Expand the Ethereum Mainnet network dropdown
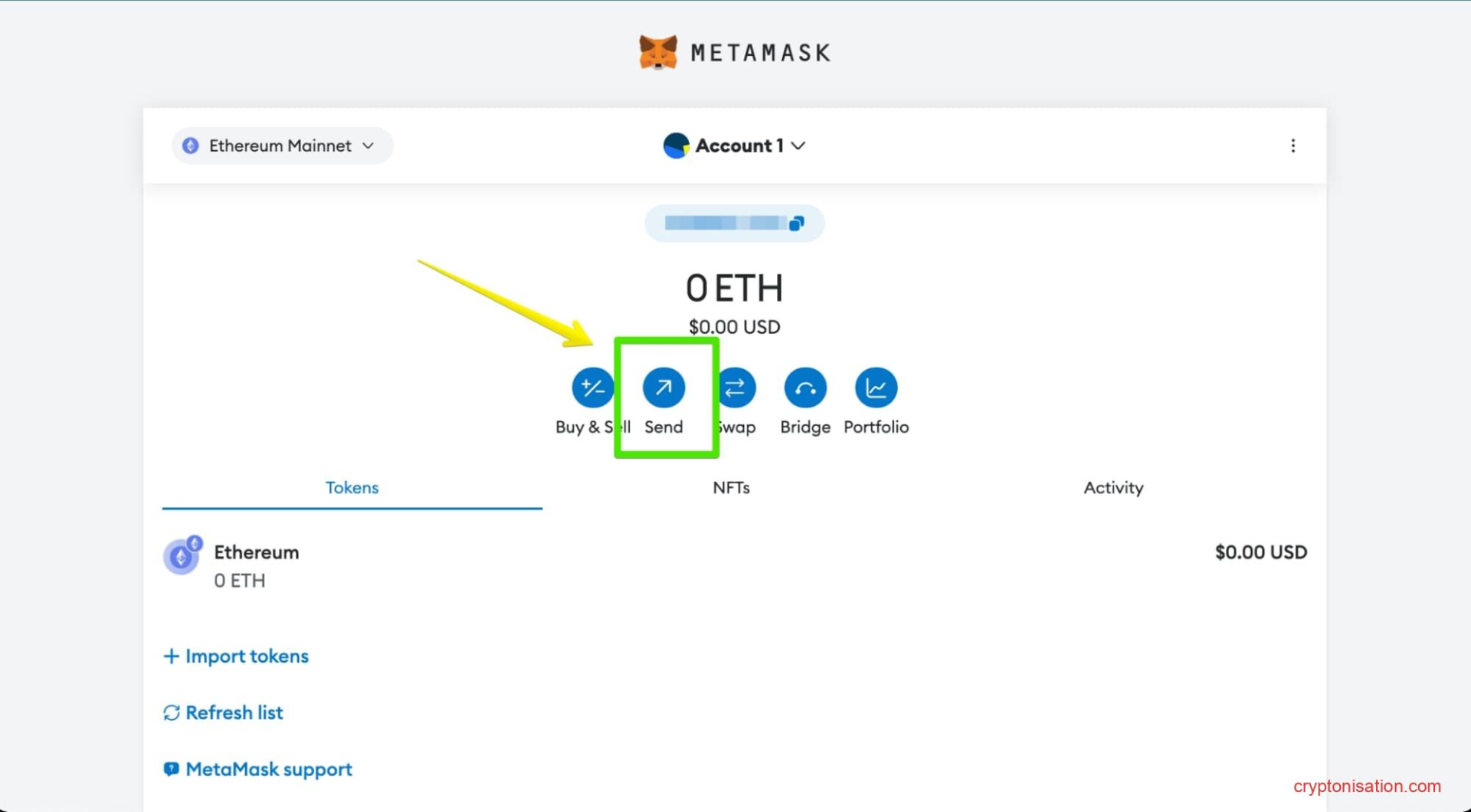This screenshot has height=812, width=1471. [x=282, y=146]
